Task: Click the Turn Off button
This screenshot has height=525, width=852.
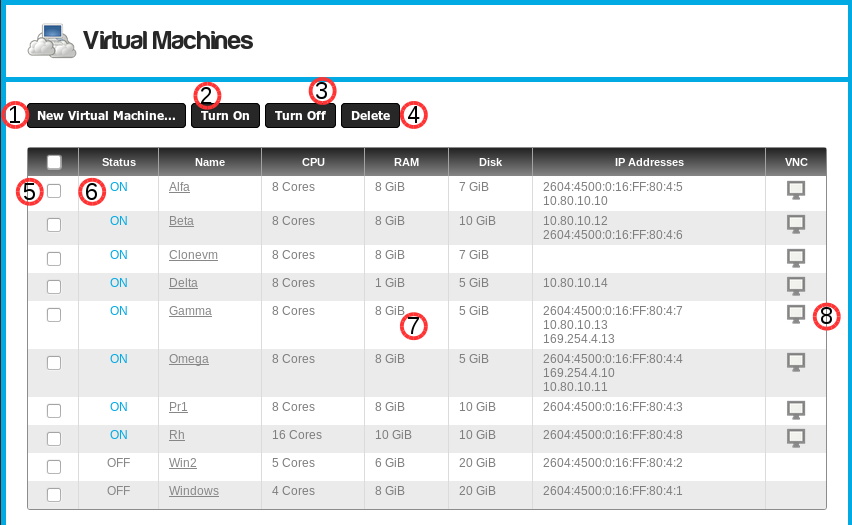Action: (x=300, y=116)
